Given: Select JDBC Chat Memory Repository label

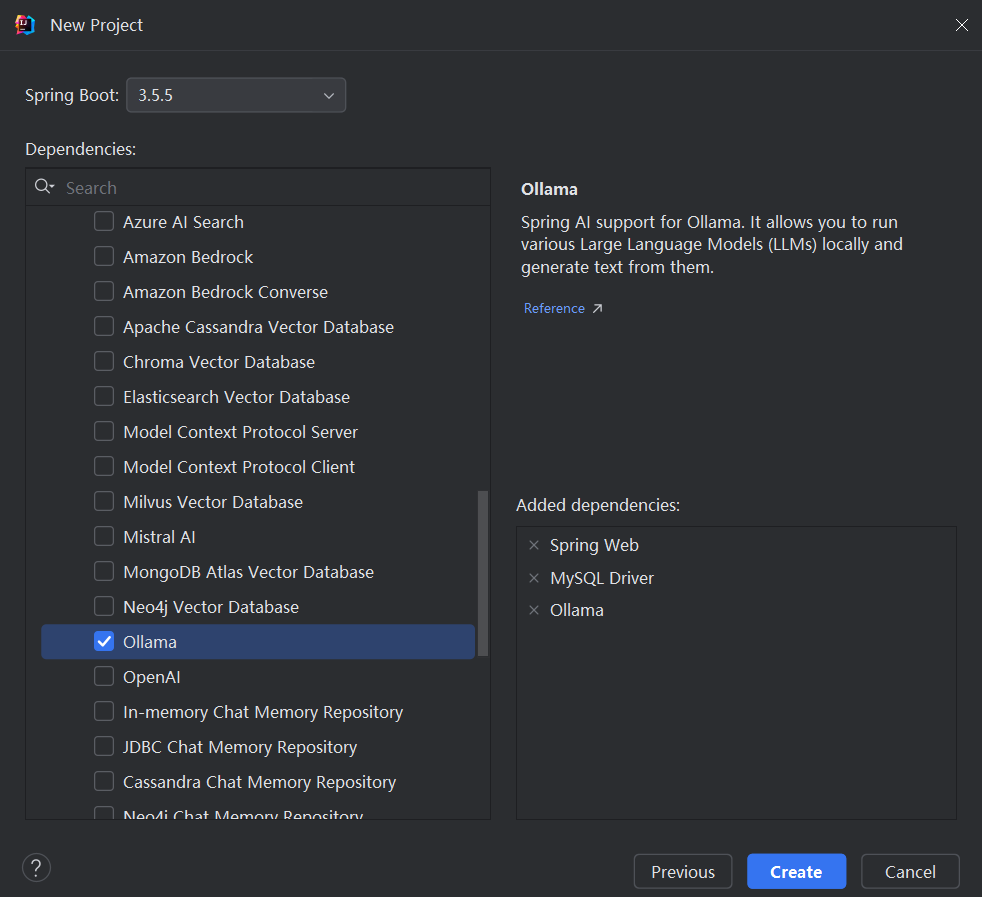Looking at the screenshot, I should [x=240, y=747].
